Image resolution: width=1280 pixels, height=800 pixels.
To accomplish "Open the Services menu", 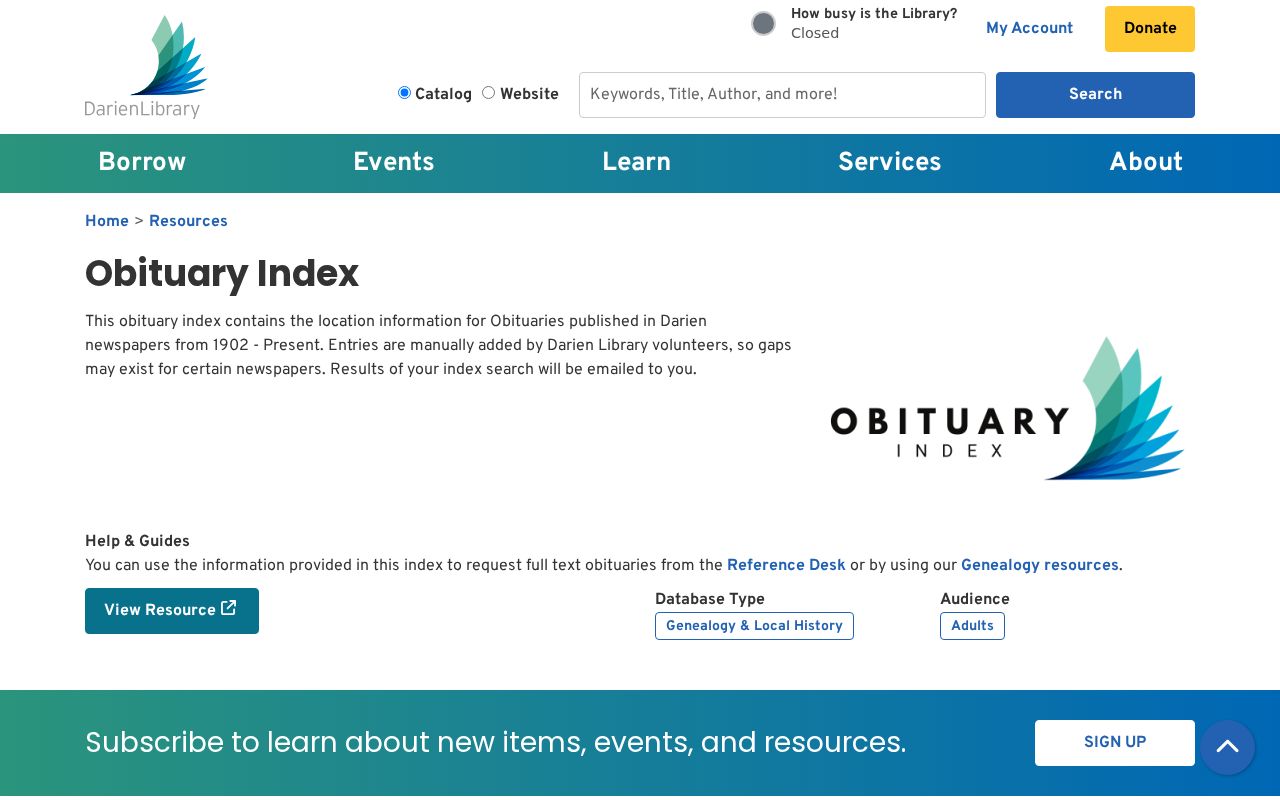I will pos(890,162).
